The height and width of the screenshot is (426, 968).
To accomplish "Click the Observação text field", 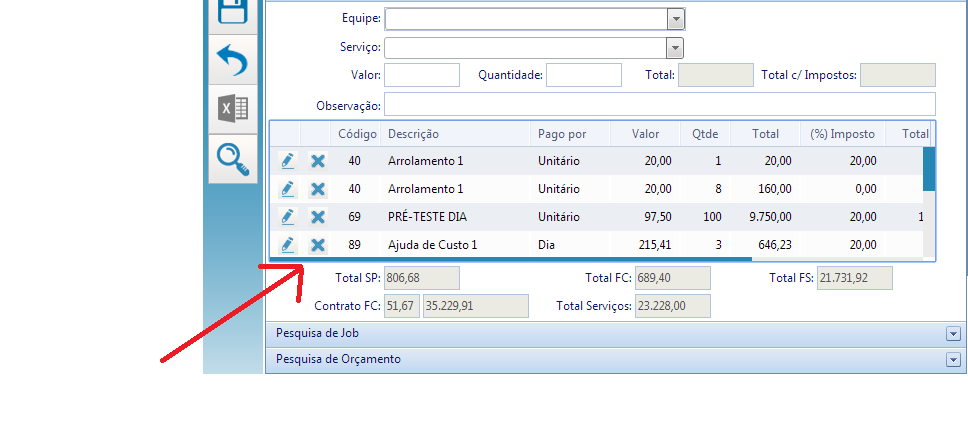I will pyautogui.click(x=660, y=104).
